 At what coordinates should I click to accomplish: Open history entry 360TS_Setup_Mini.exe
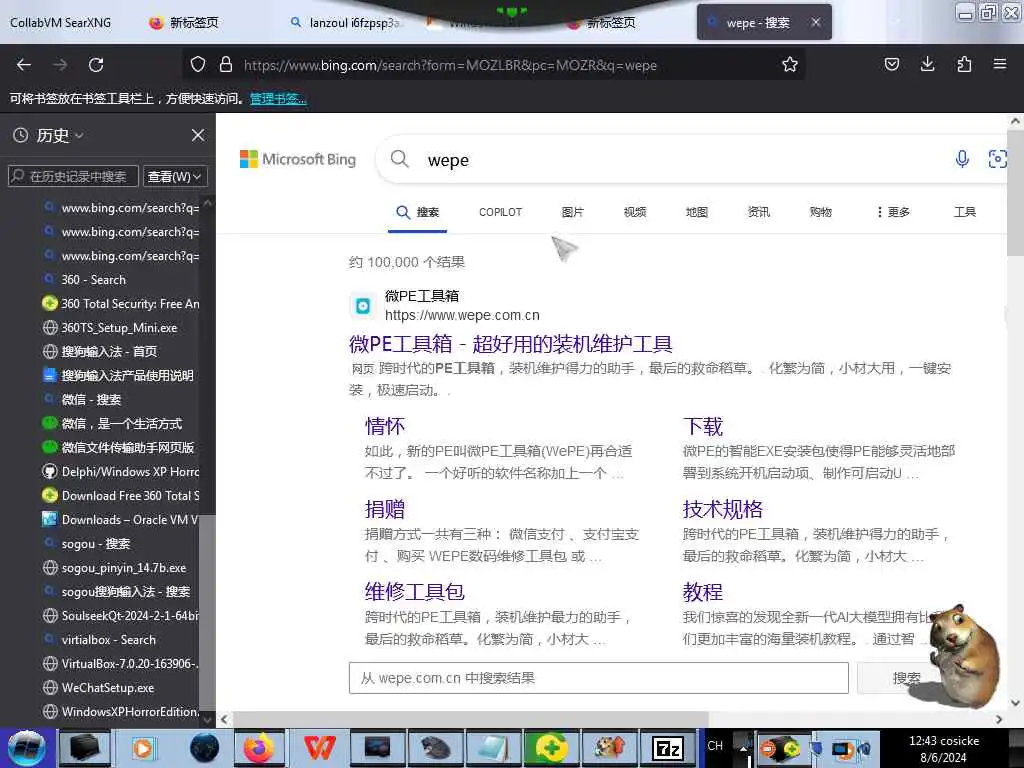pyautogui.click(x=120, y=328)
